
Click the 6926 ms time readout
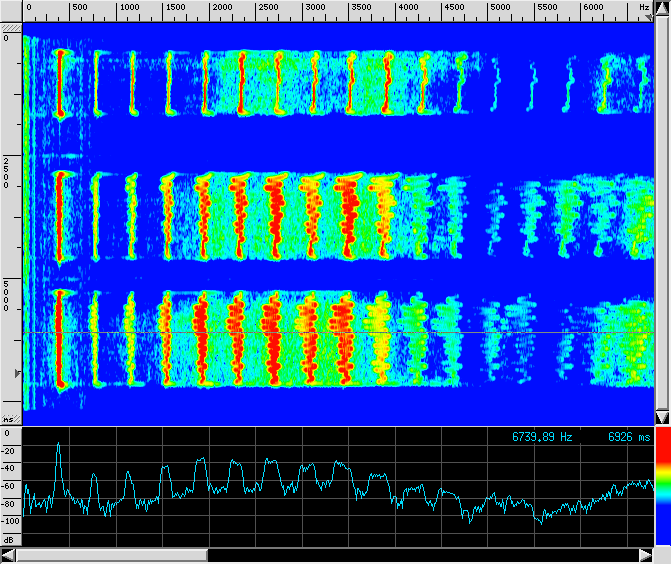click(629, 437)
